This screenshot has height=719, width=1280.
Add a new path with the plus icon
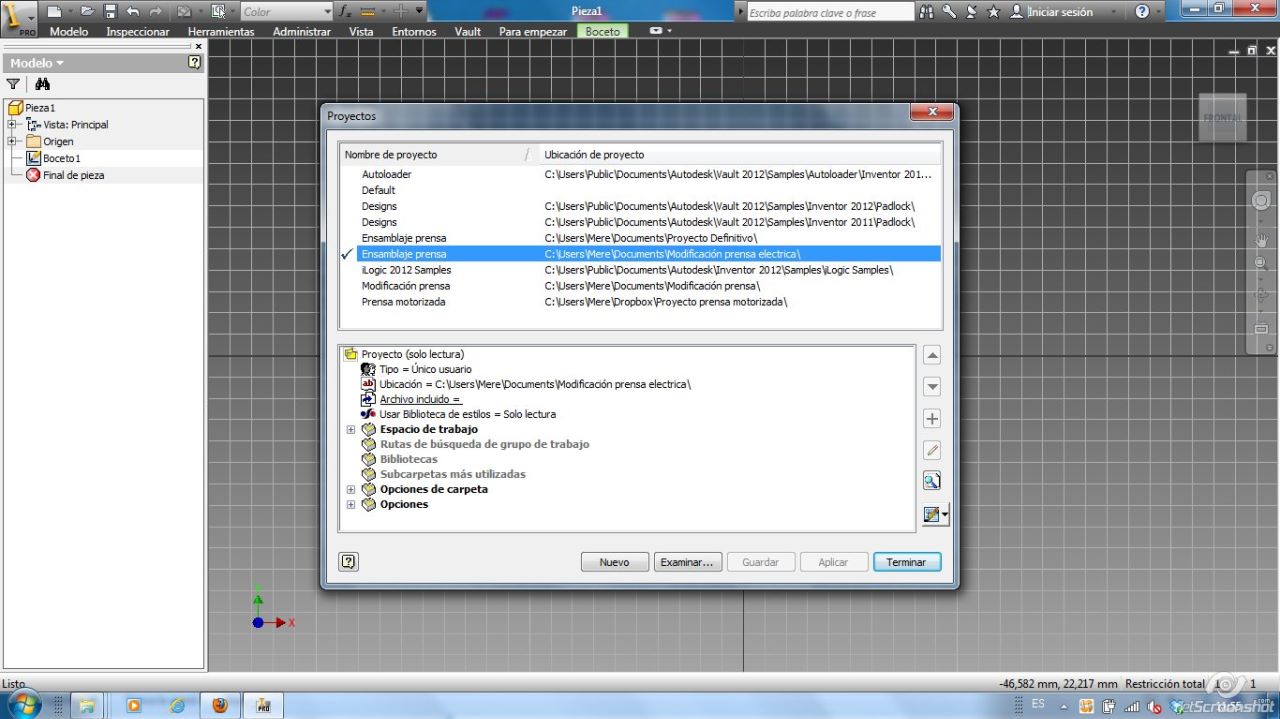(932, 419)
